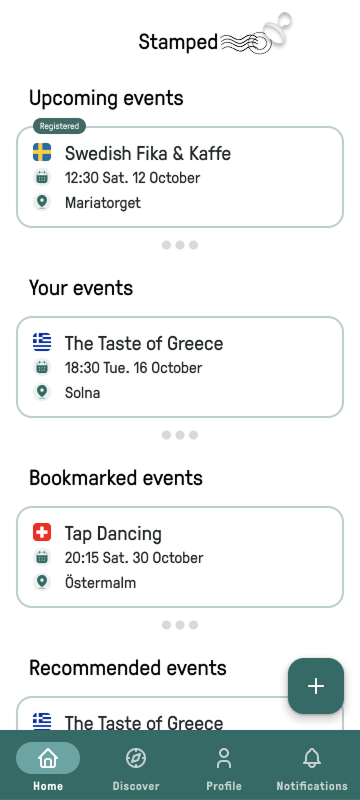This screenshot has height=800, width=360.
Task: Open the Notifications bell icon
Action: (x=312, y=758)
